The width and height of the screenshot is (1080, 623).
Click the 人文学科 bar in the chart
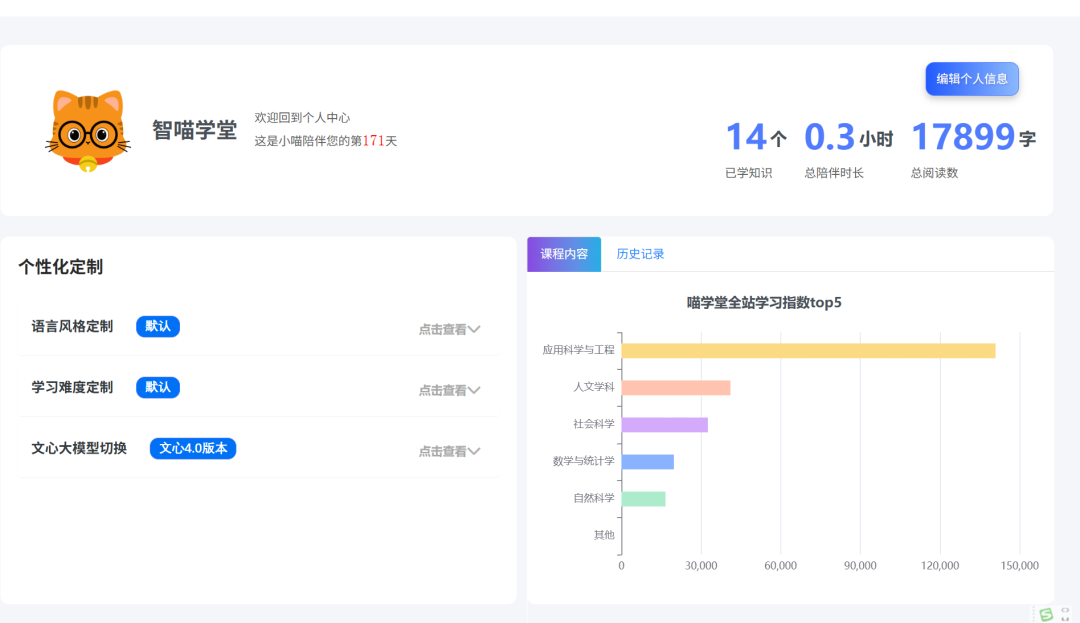click(x=676, y=386)
